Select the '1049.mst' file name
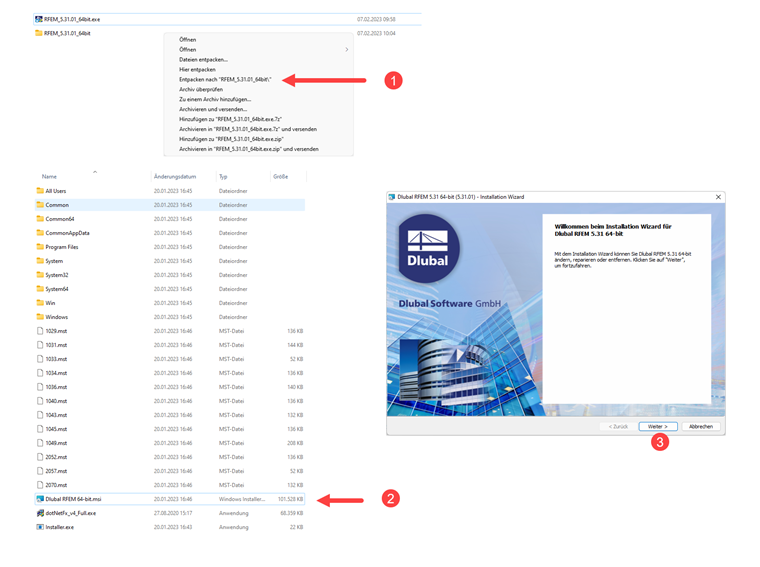Screen dimensions: 760x567 [56, 443]
